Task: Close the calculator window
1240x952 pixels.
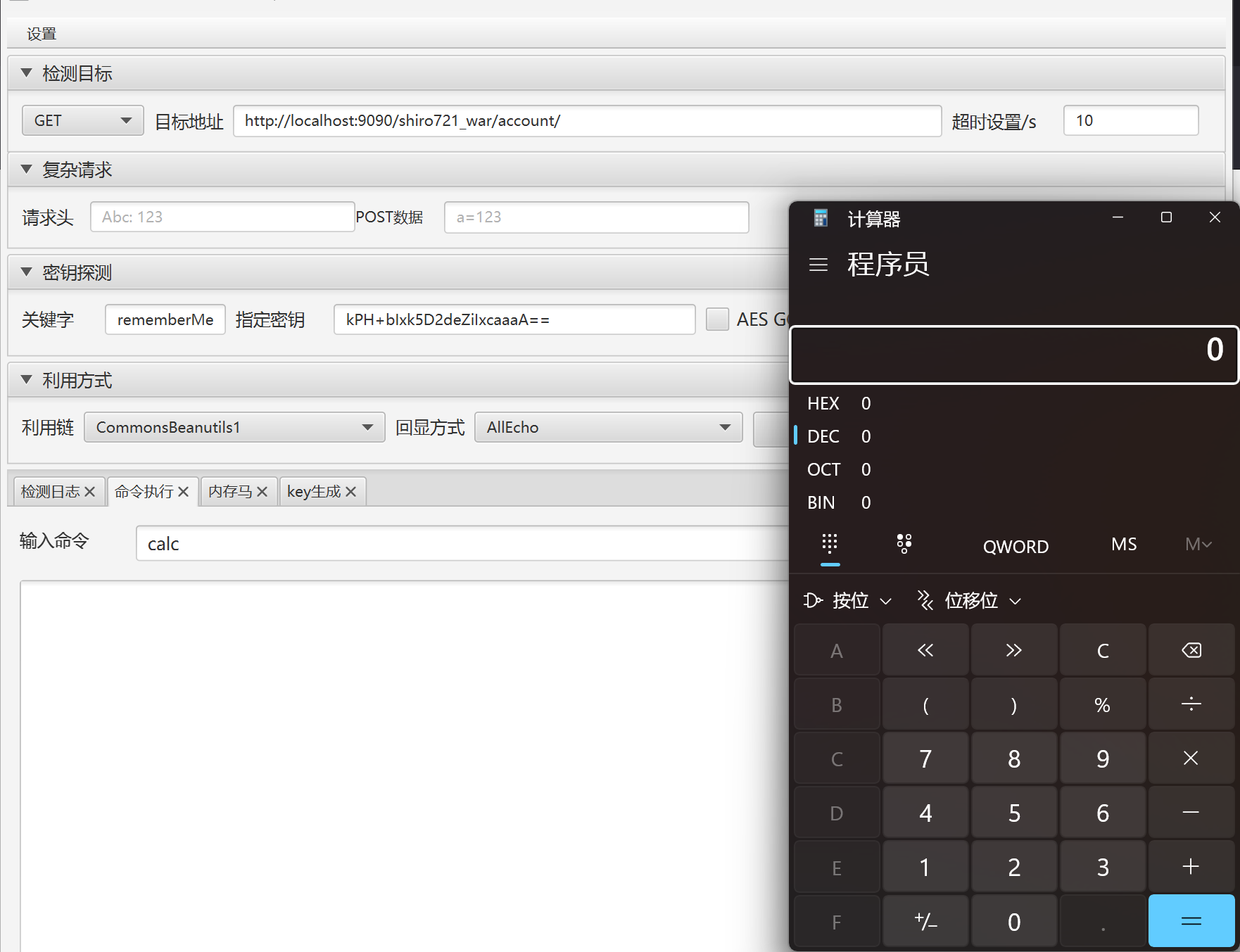Action: coord(1215,217)
